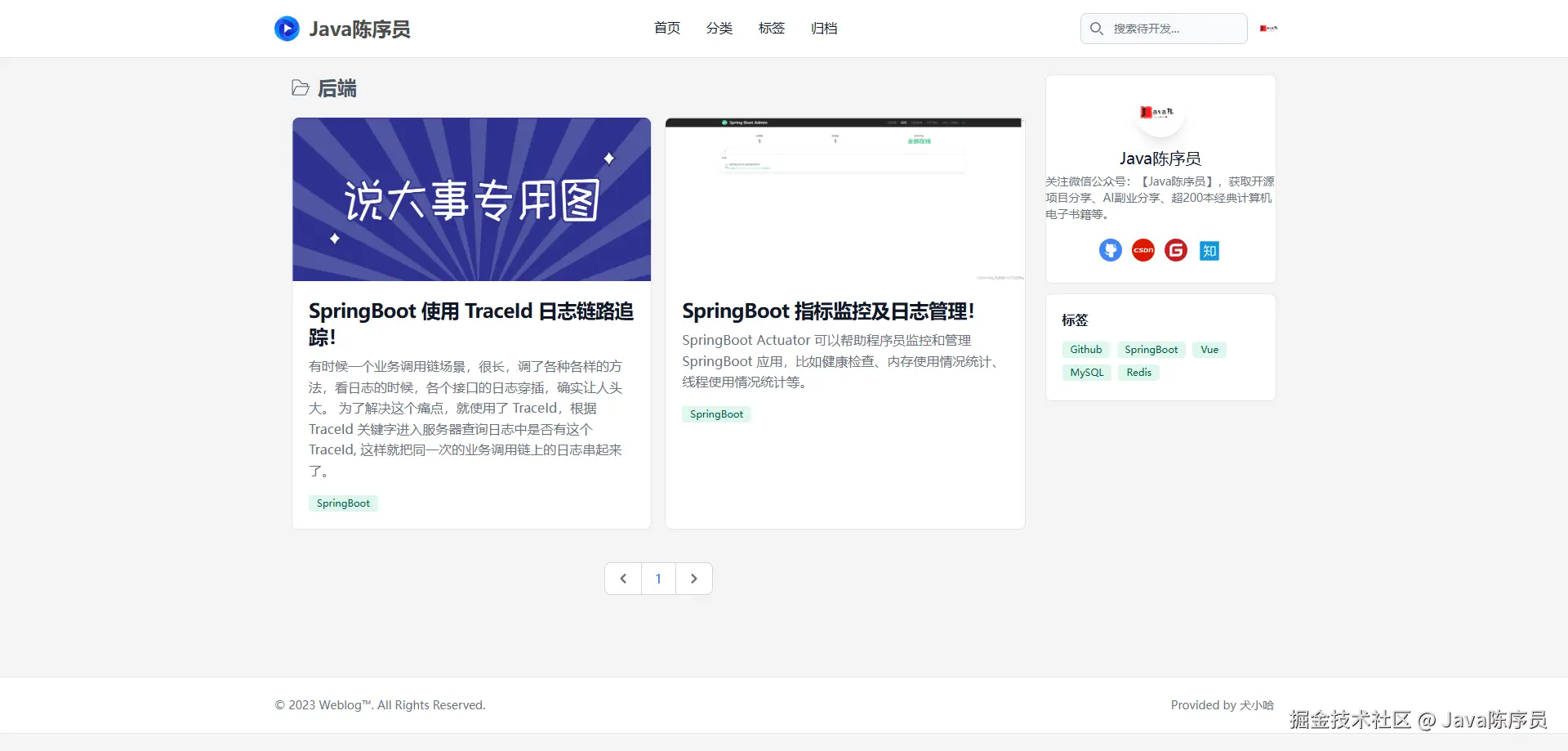Open the SpringBoot TraceId article title
1568x751 pixels.
[x=471, y=324]
